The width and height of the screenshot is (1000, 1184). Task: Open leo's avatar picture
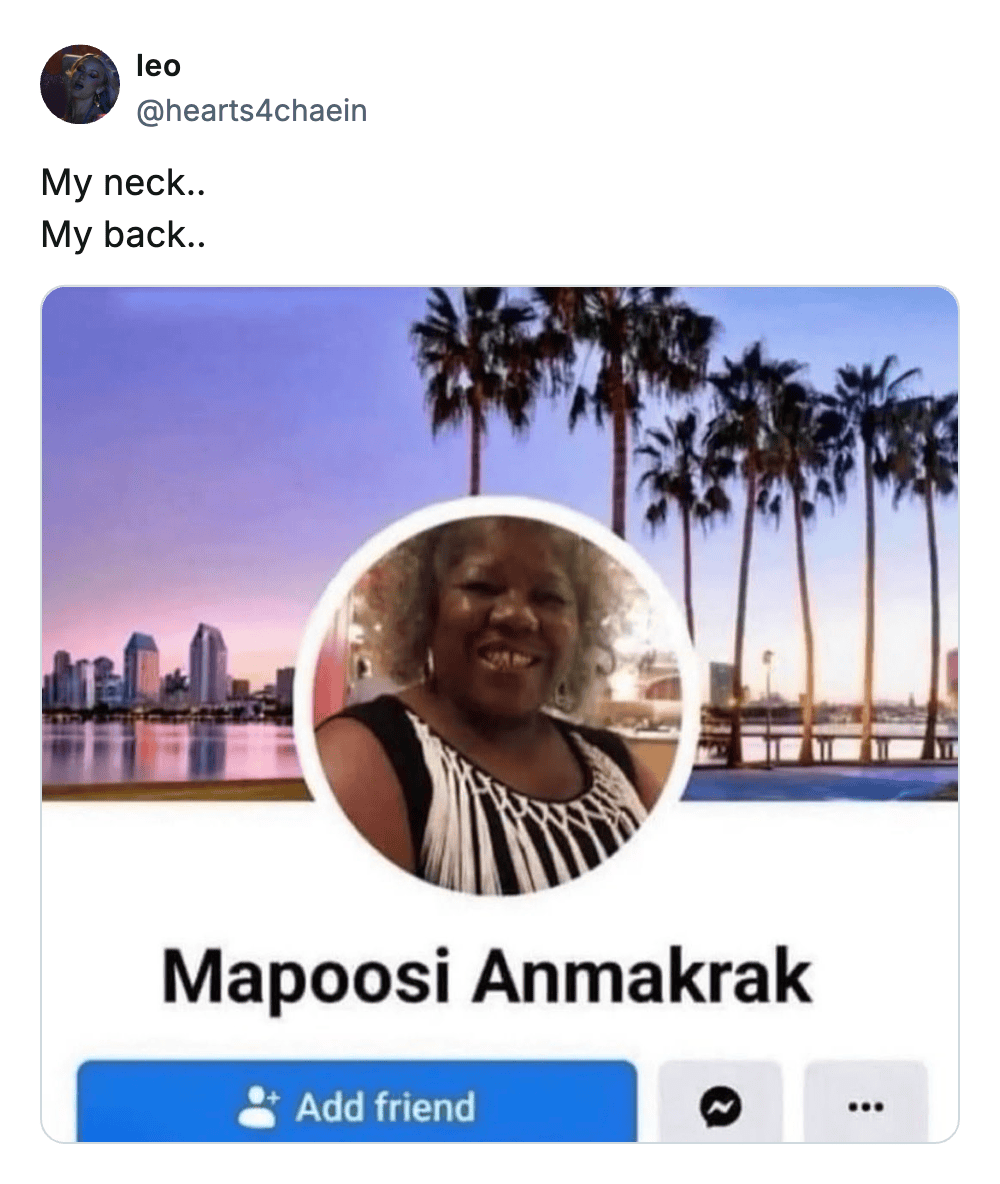[79, 84]
